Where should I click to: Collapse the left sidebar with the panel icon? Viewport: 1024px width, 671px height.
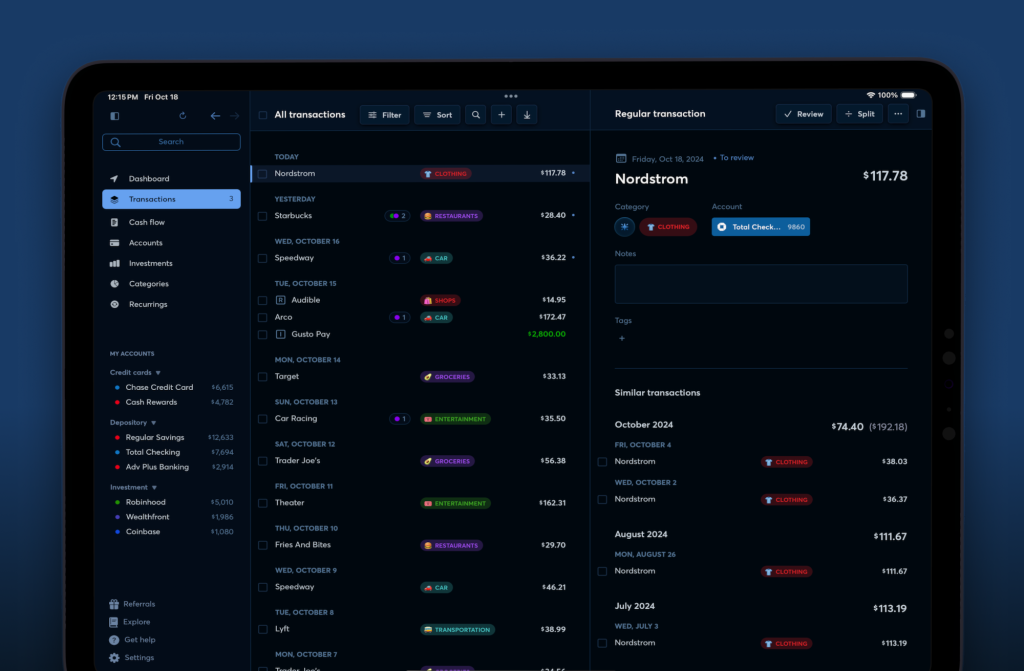[x=114, y=116]
